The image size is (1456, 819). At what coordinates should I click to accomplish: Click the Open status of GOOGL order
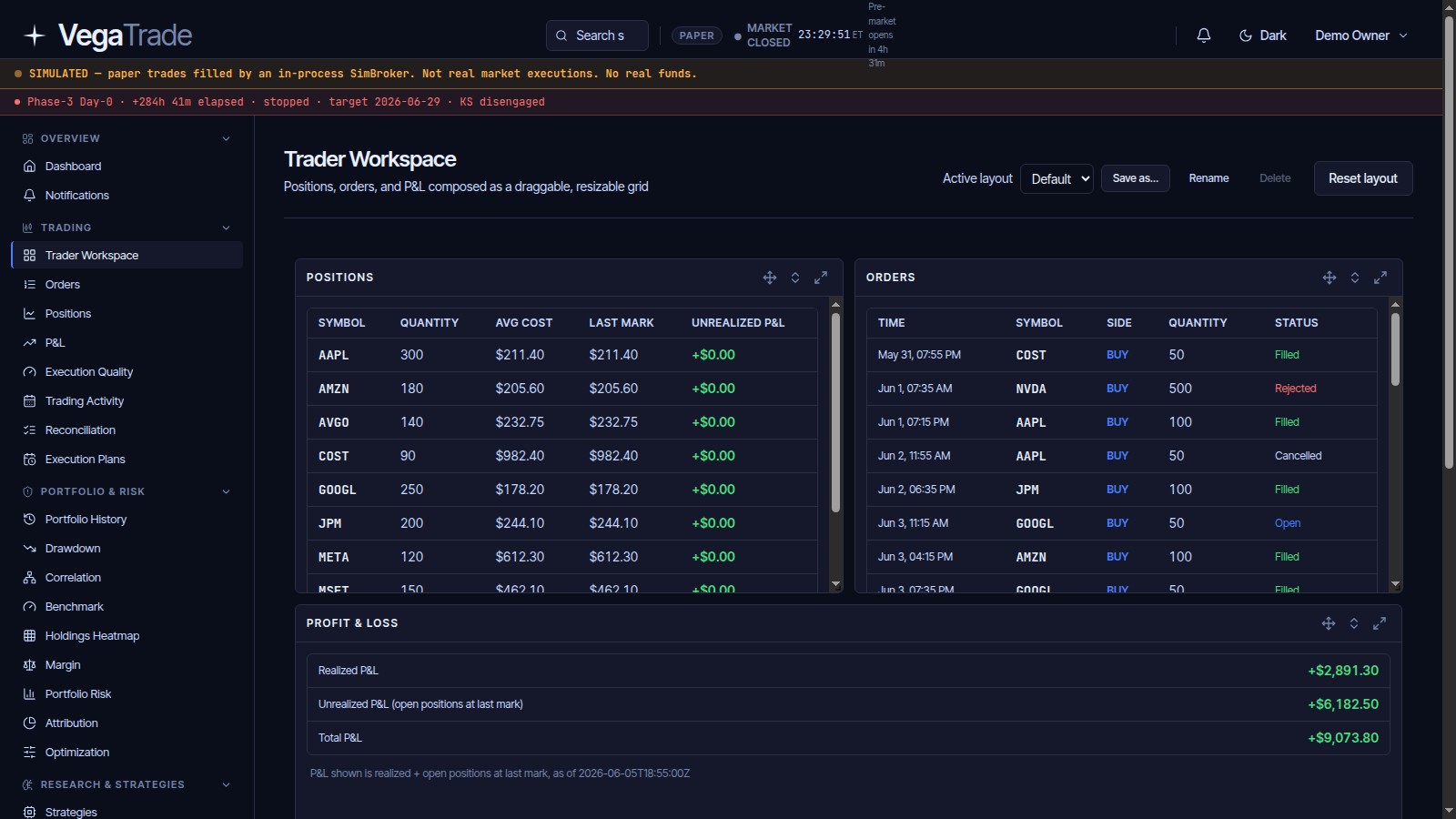[1287, 523]
